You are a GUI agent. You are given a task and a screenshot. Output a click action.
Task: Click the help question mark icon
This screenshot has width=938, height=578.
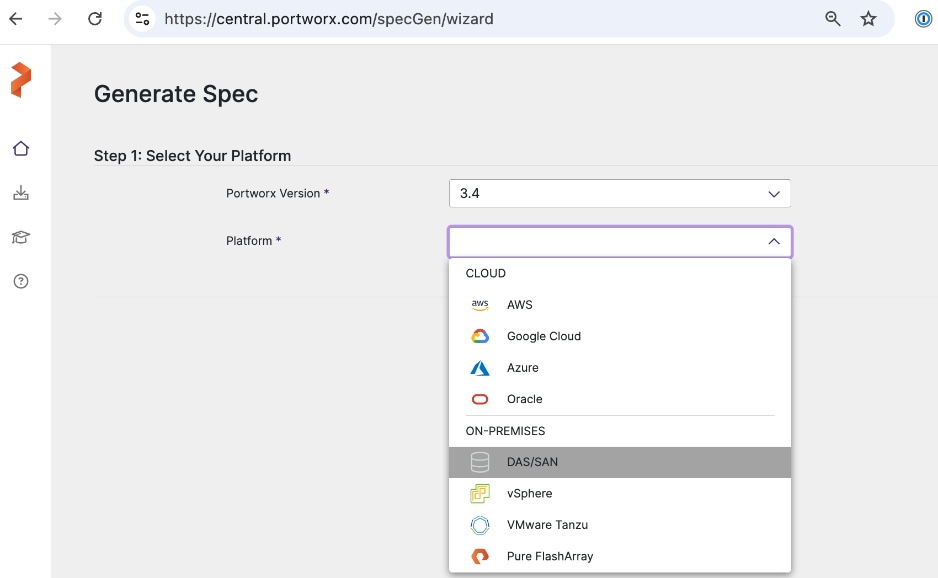(21, 281)
